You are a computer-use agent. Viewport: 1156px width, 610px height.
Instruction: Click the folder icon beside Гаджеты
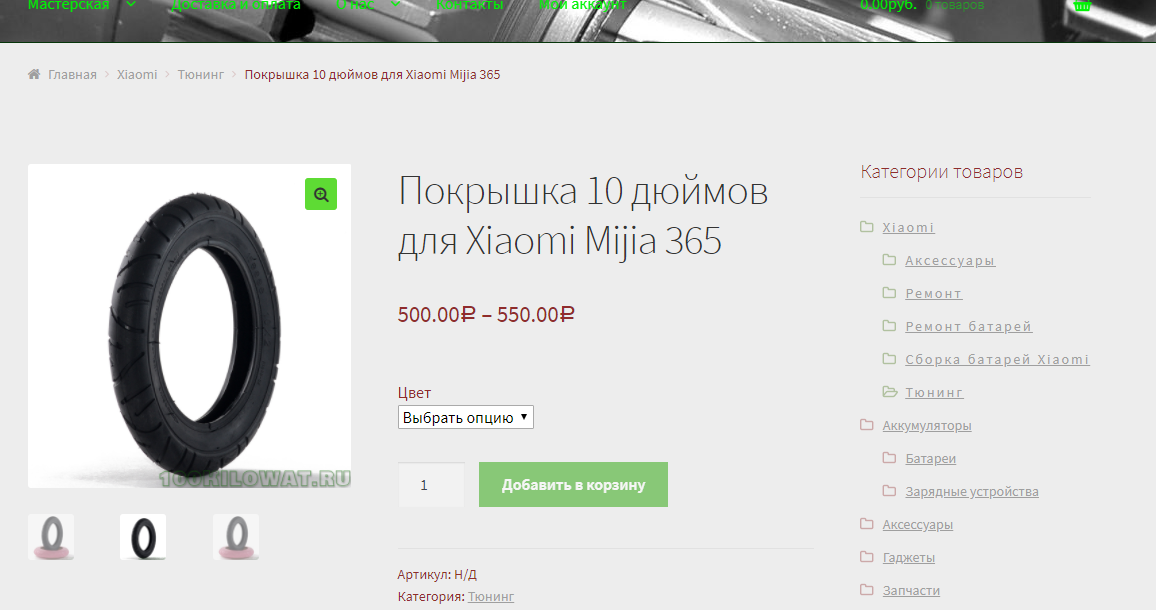pos(866,557)
